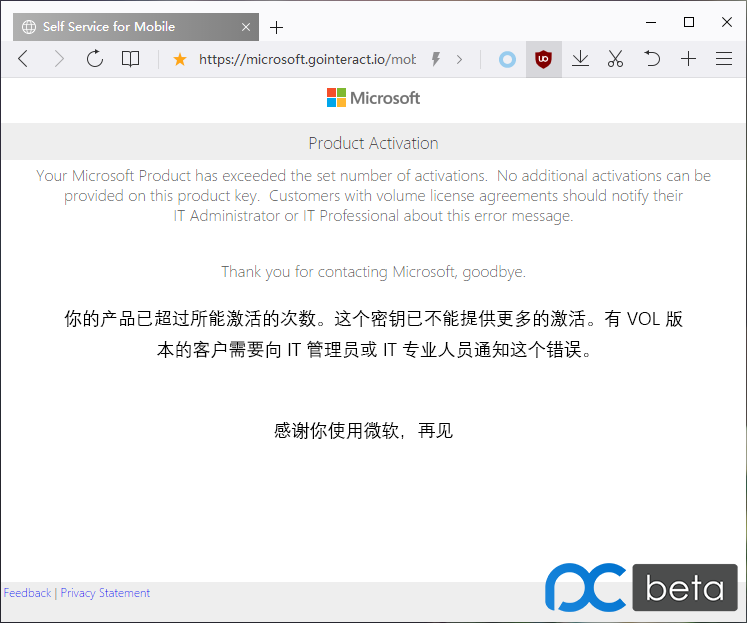
Task: Click the lightning bolt icon in address bar
Action: coord(435,59)
